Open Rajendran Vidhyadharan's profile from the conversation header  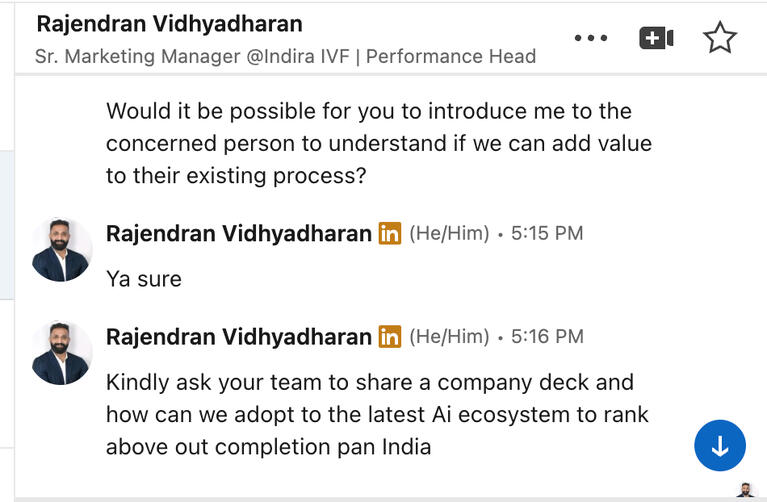(169, 23)
